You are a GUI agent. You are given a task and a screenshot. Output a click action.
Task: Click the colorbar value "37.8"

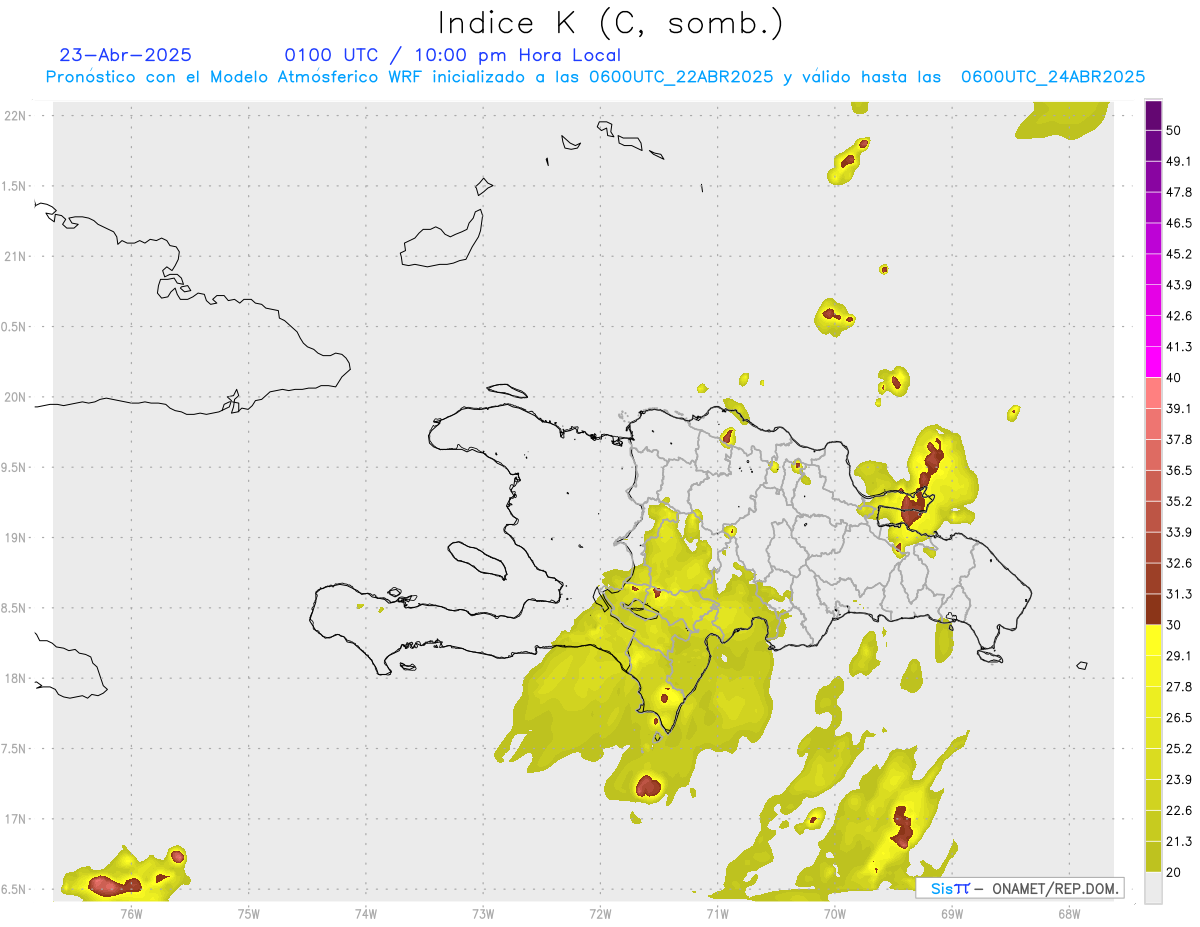pos(1178,440)
